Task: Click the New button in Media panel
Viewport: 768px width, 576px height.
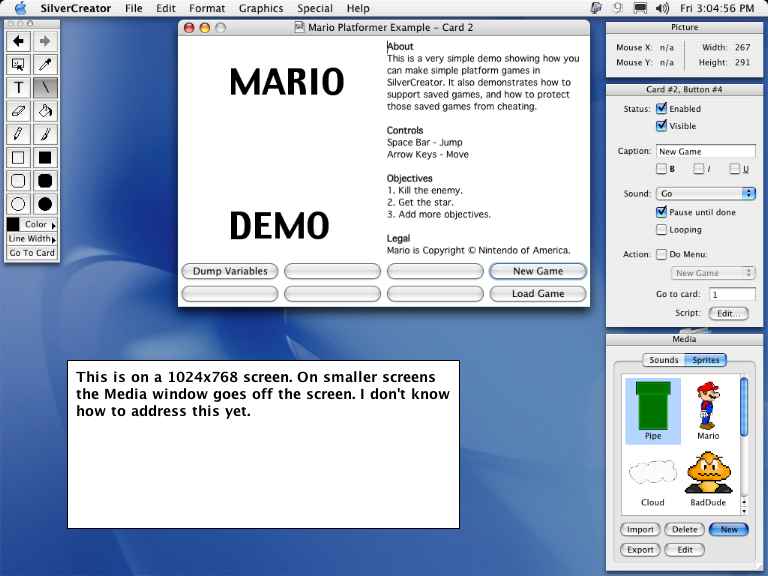Action: pyautogui.click(x=729, y=529)
